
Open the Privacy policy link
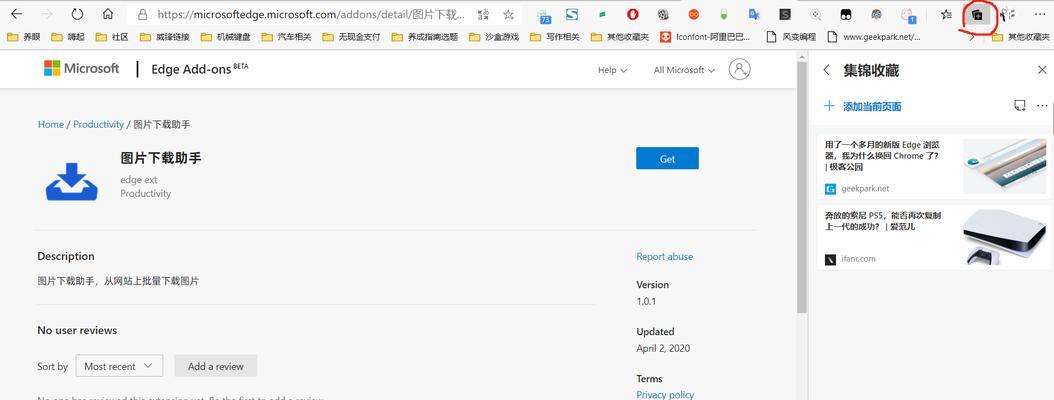click(665, 395)
